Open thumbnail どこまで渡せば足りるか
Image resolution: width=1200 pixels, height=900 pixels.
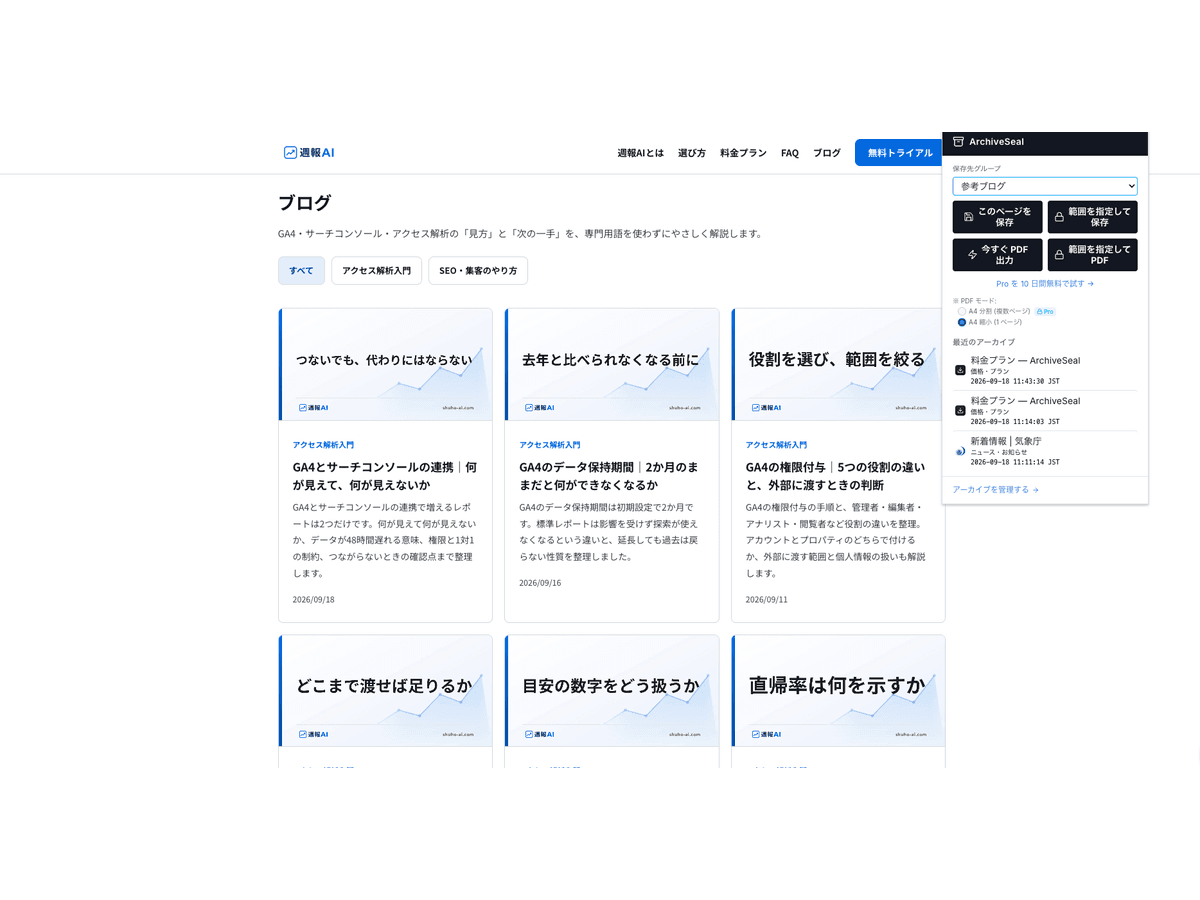pos(386,691)
